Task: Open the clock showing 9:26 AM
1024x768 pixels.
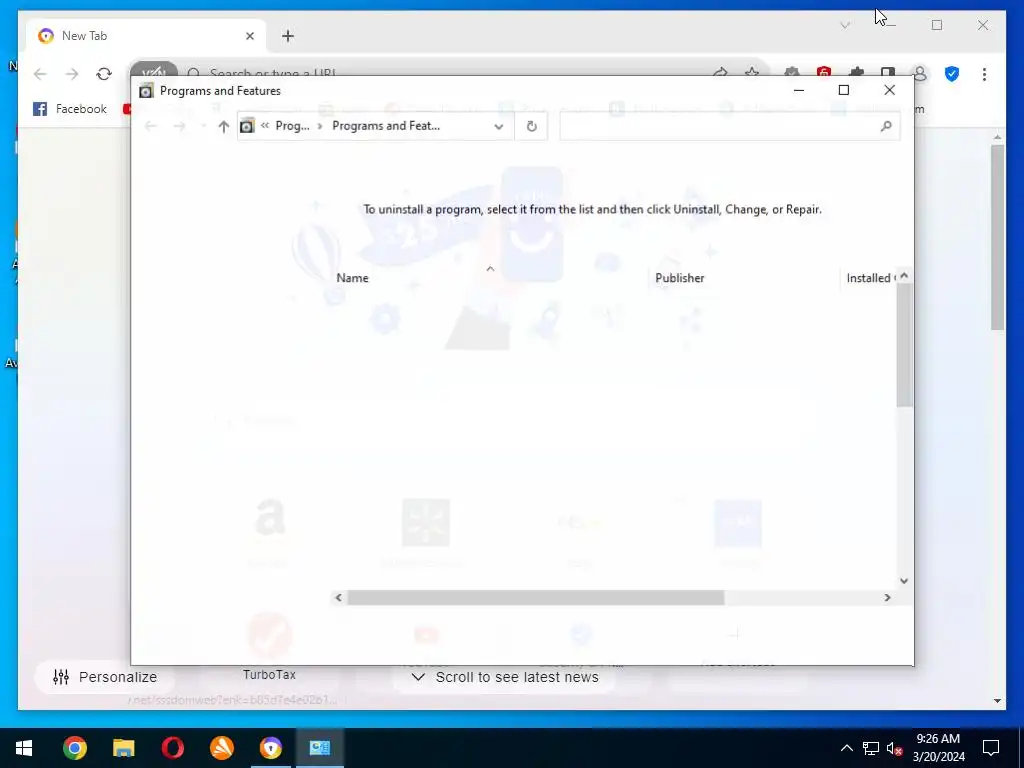Action: [x=938, y=748]
